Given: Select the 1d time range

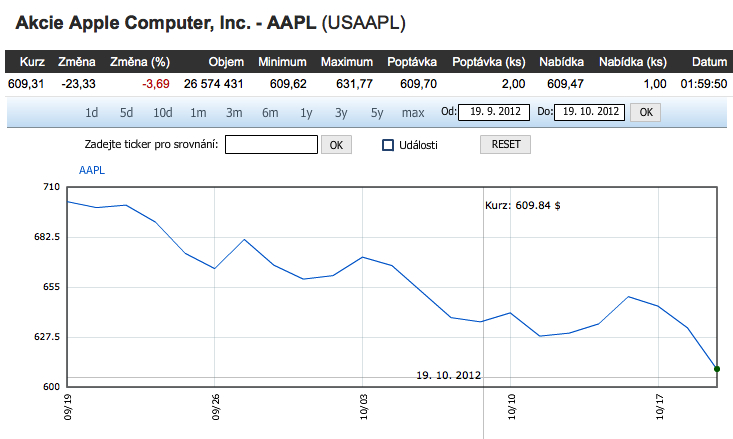Looking at the screenshot, I should click(x=92, y=112).
